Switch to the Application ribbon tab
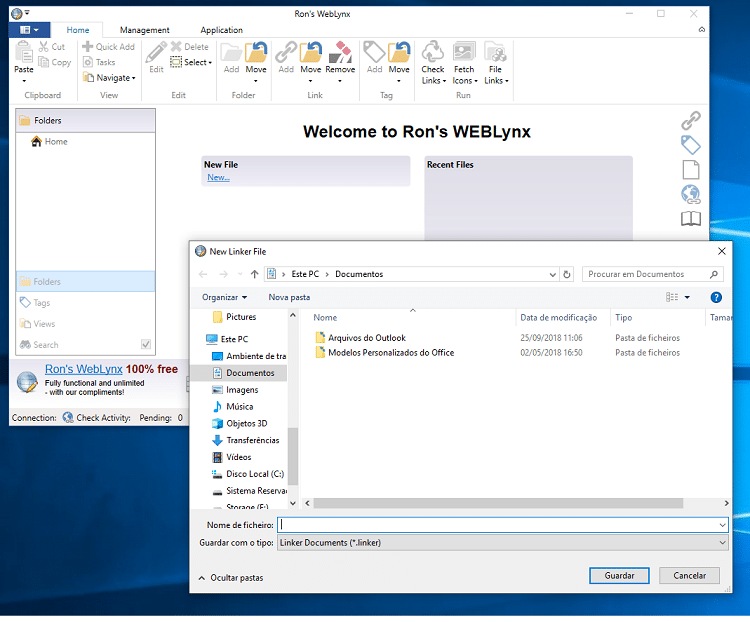 221,30
